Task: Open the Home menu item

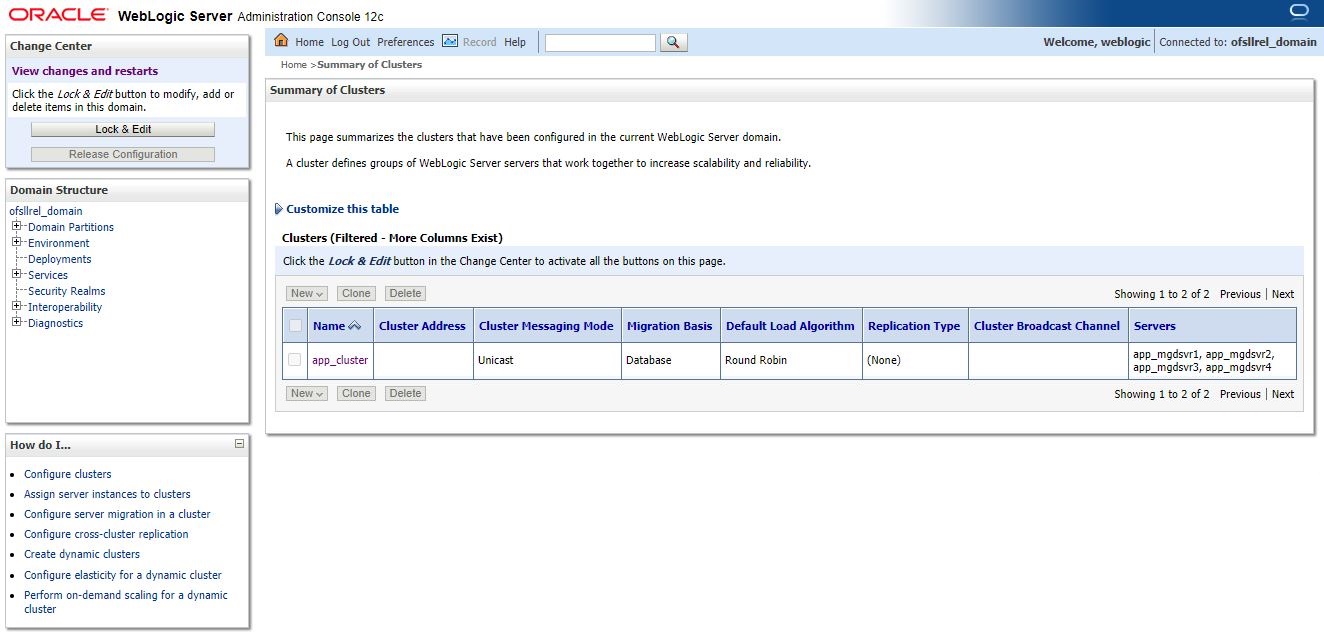Action: tap(309, 42)
